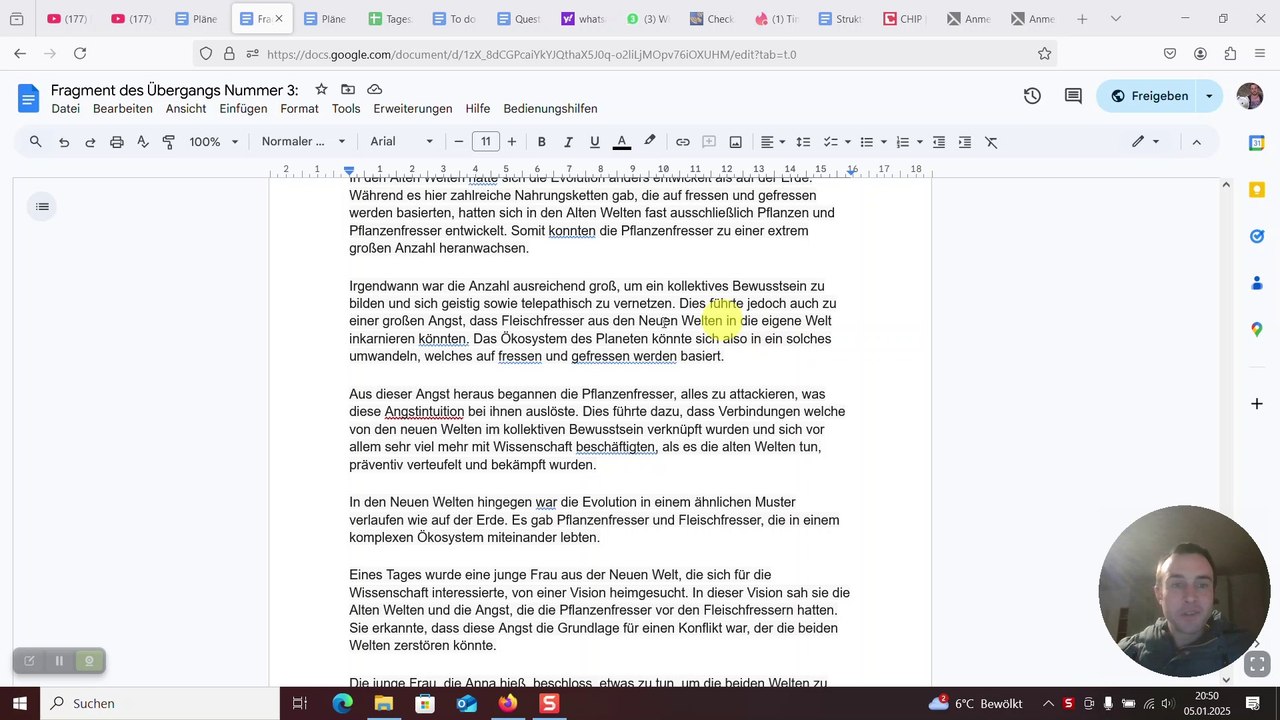Image resolution: width=1280 pixels, height=720 pixels.
Task: Open the Erweiterungen menu
Action: (412, 109)
